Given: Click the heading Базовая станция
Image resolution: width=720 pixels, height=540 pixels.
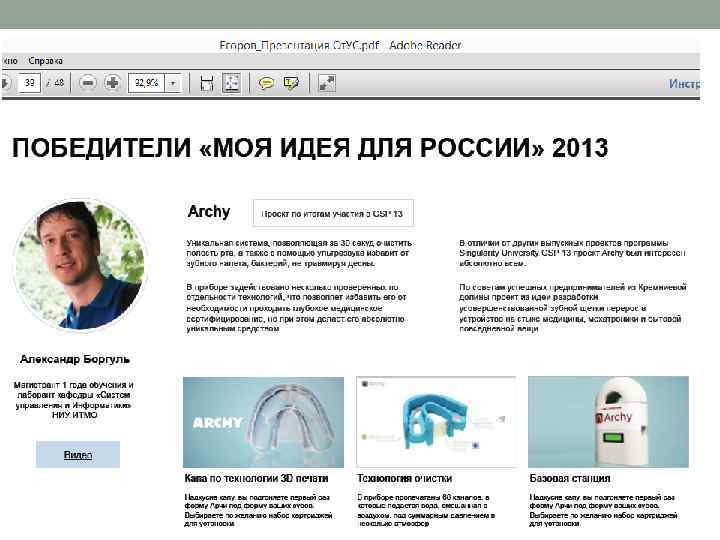Looking at the screenshot, I should coord(570,478).
